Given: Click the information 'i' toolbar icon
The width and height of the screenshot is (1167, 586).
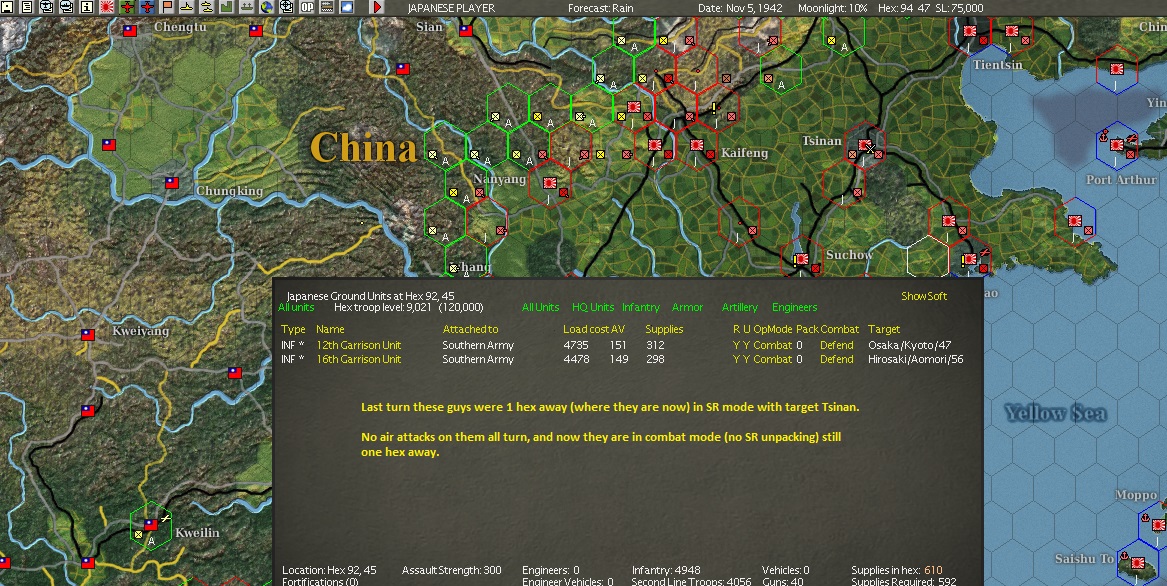Looking at the screenshot, I should 86,7.
